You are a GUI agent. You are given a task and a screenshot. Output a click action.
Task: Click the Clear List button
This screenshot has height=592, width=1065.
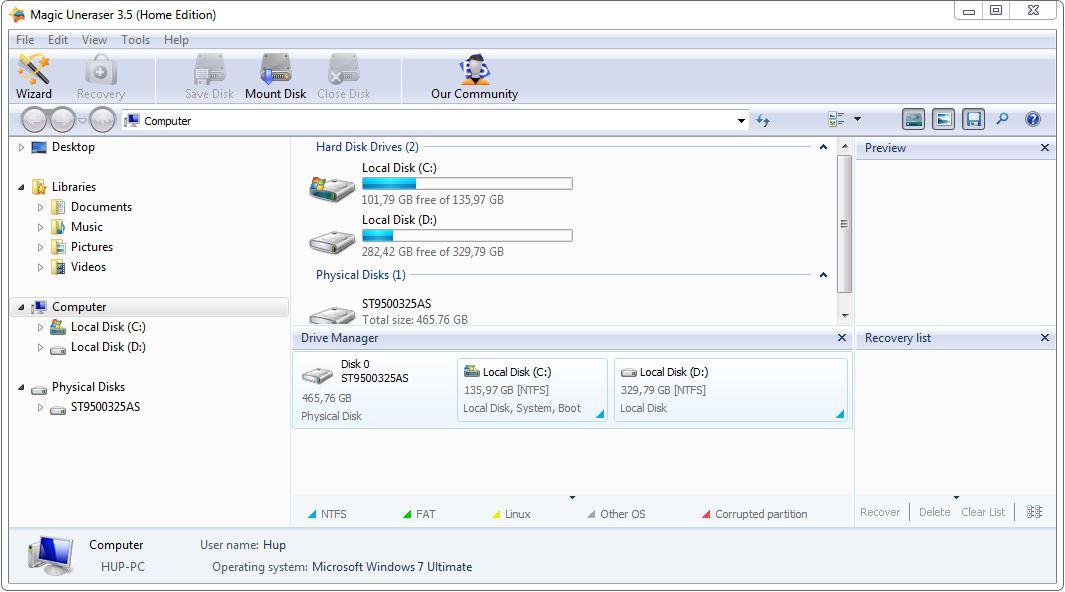pos(983,512)
